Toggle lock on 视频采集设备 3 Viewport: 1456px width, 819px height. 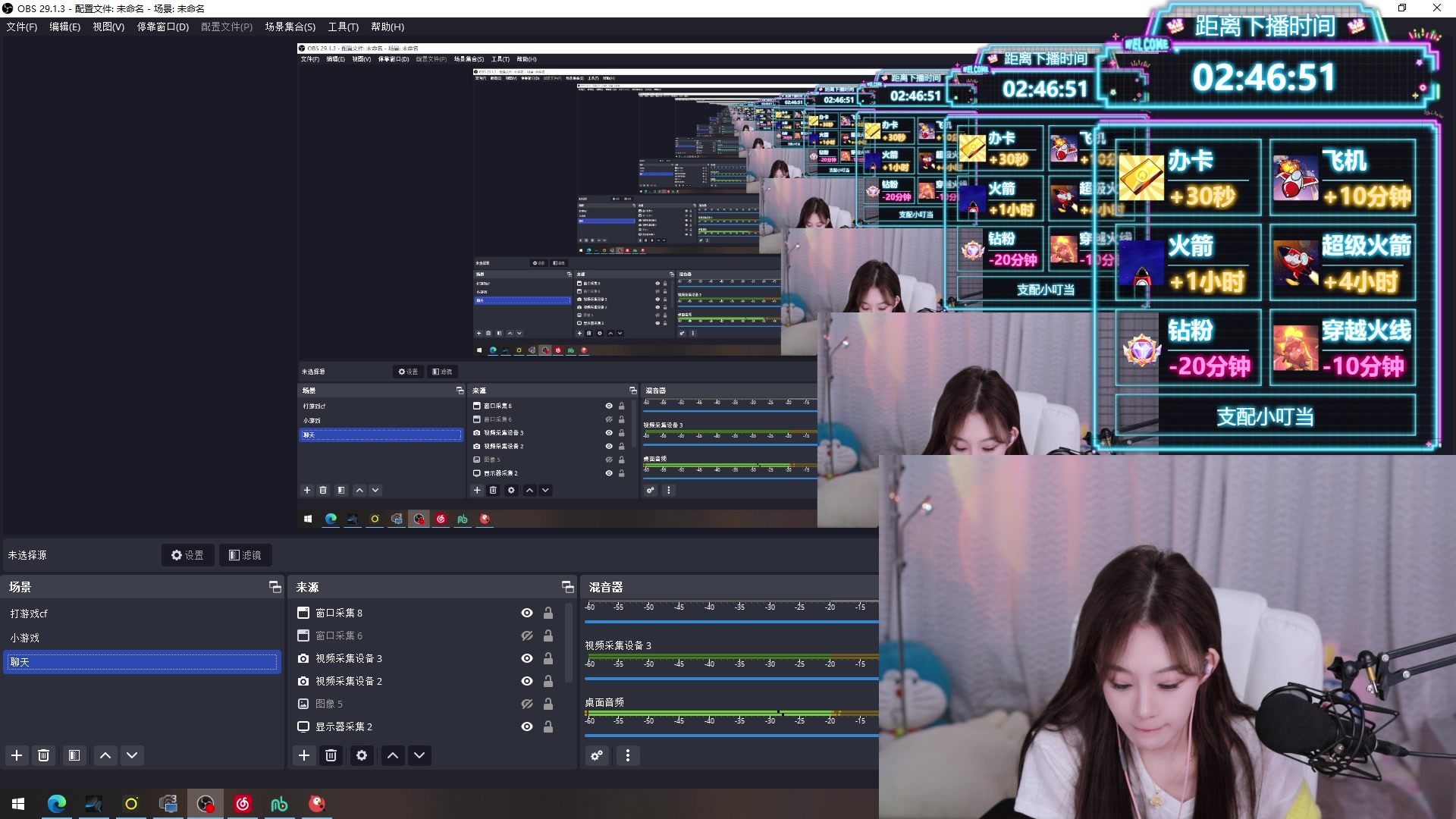pyautogui.click(x=548, y=658)
